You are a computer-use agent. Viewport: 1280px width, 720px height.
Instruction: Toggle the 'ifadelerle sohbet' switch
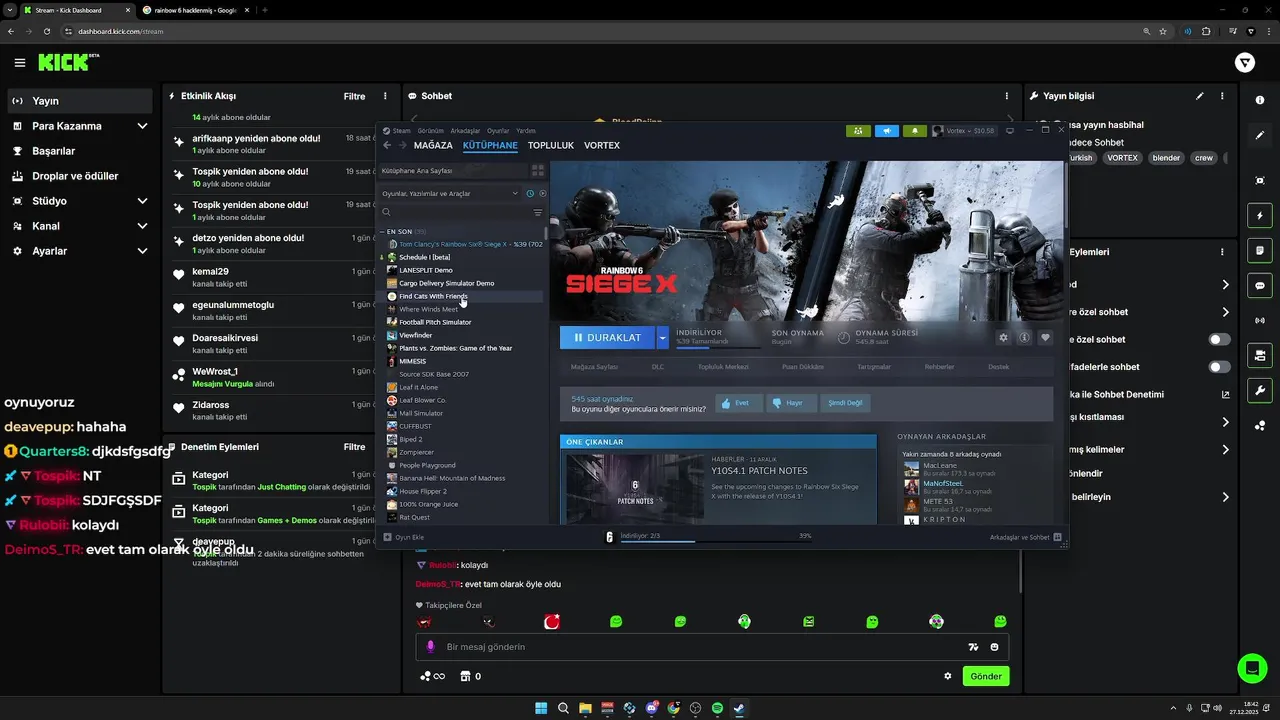1219,367
